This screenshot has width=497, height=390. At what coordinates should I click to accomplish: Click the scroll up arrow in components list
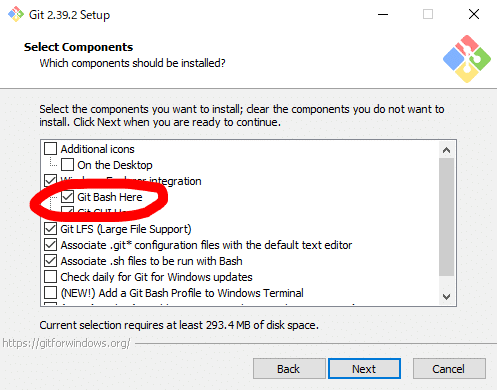point(446,150)
